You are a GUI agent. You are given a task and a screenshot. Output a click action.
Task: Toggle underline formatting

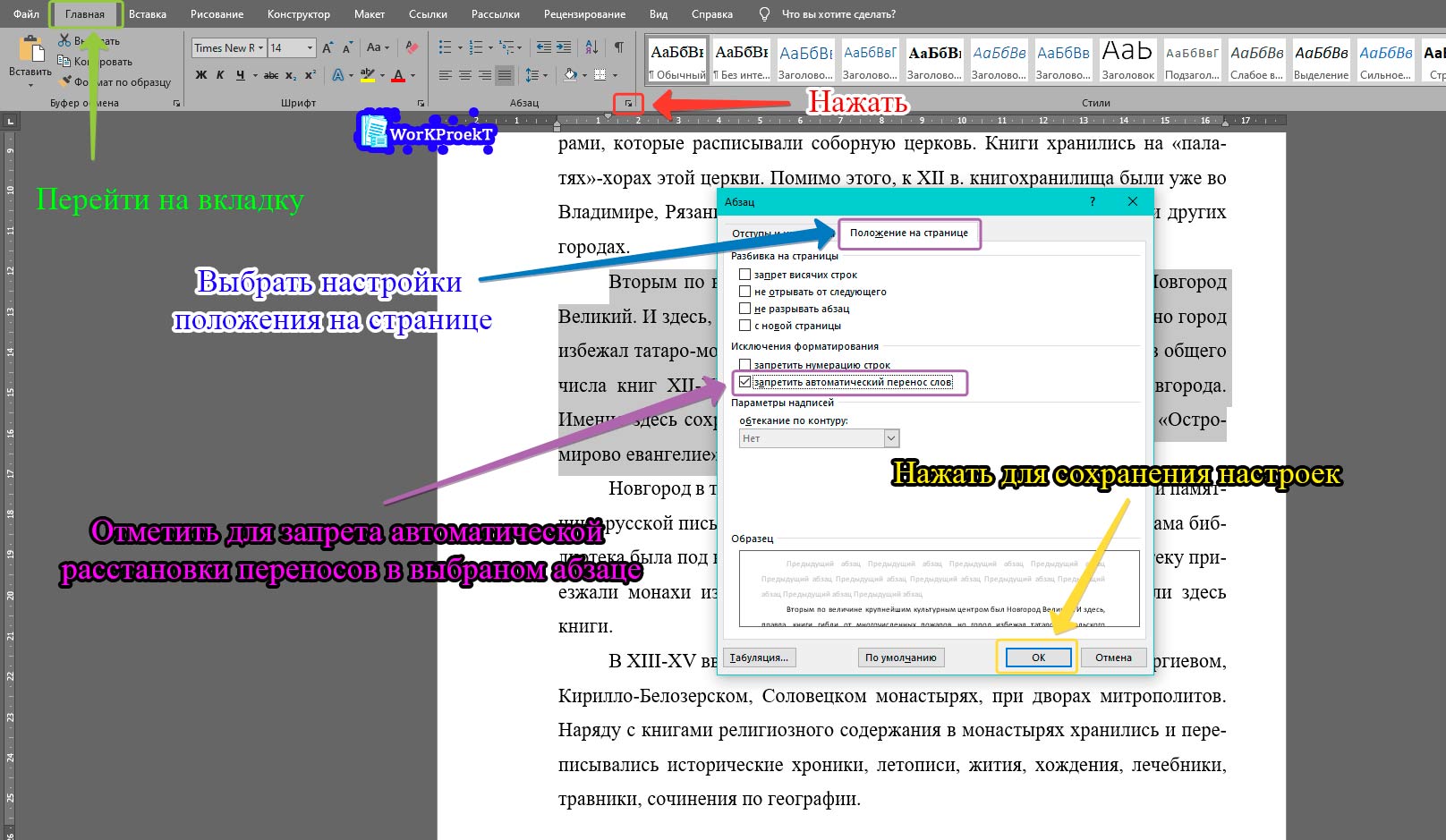coord(241,74)
